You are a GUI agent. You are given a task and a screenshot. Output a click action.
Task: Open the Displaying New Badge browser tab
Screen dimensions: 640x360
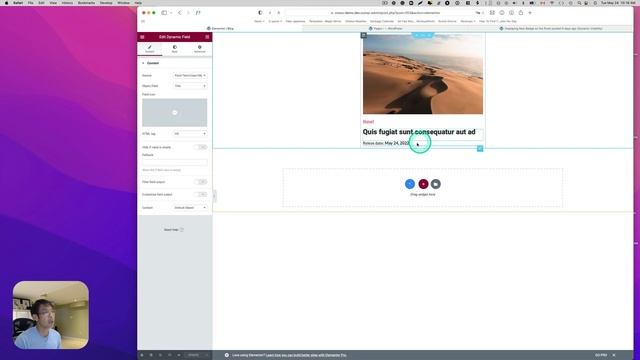pos(551,29)
